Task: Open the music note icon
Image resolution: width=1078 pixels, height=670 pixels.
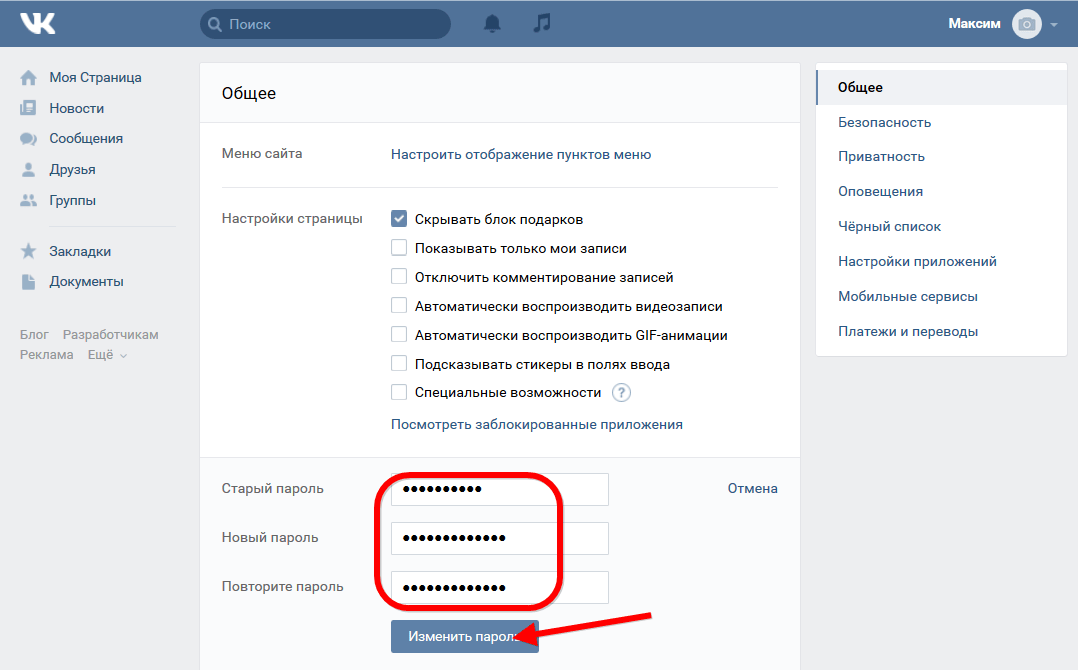Action: 542,23
